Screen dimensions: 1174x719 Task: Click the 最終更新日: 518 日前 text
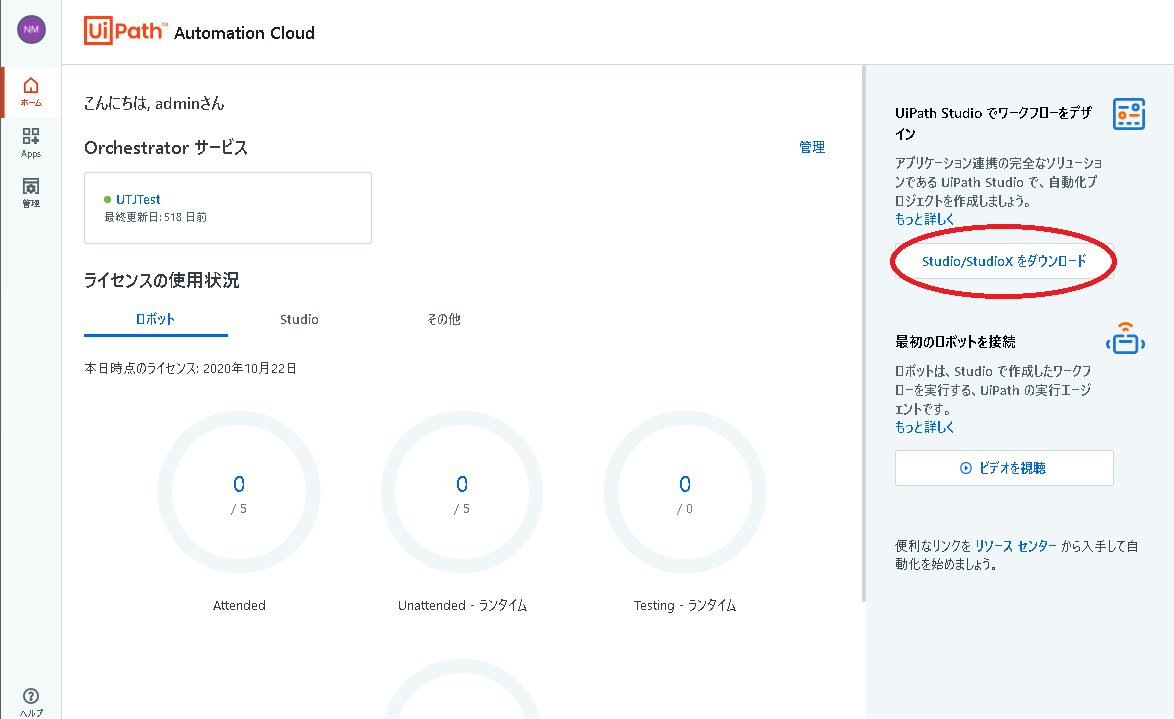point(156,217)
